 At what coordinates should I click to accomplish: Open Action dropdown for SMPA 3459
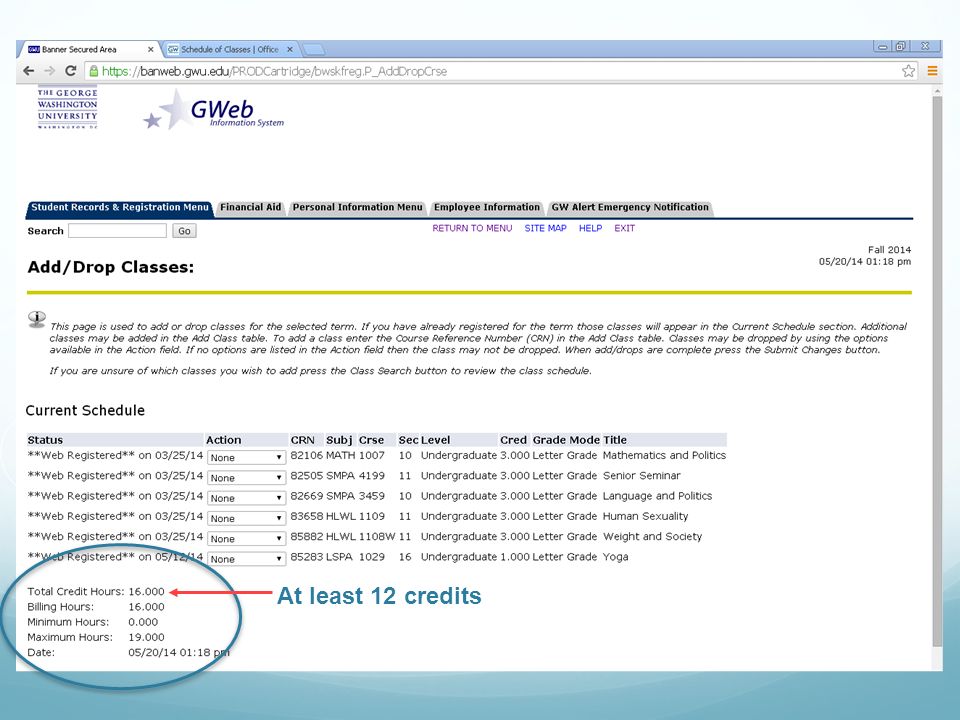point(246,498)
